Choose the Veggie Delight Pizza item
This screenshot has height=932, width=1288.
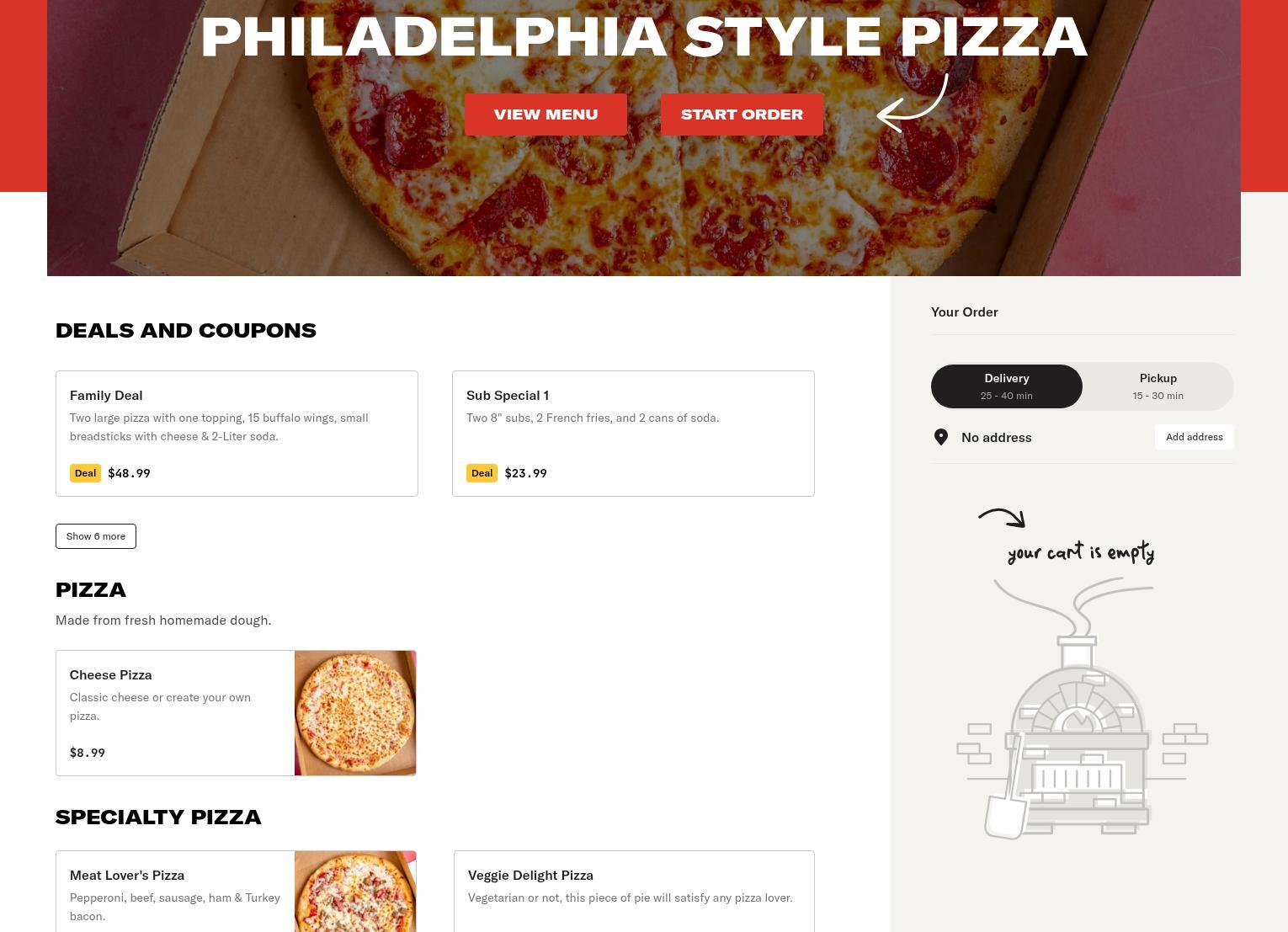click(634, 892)
